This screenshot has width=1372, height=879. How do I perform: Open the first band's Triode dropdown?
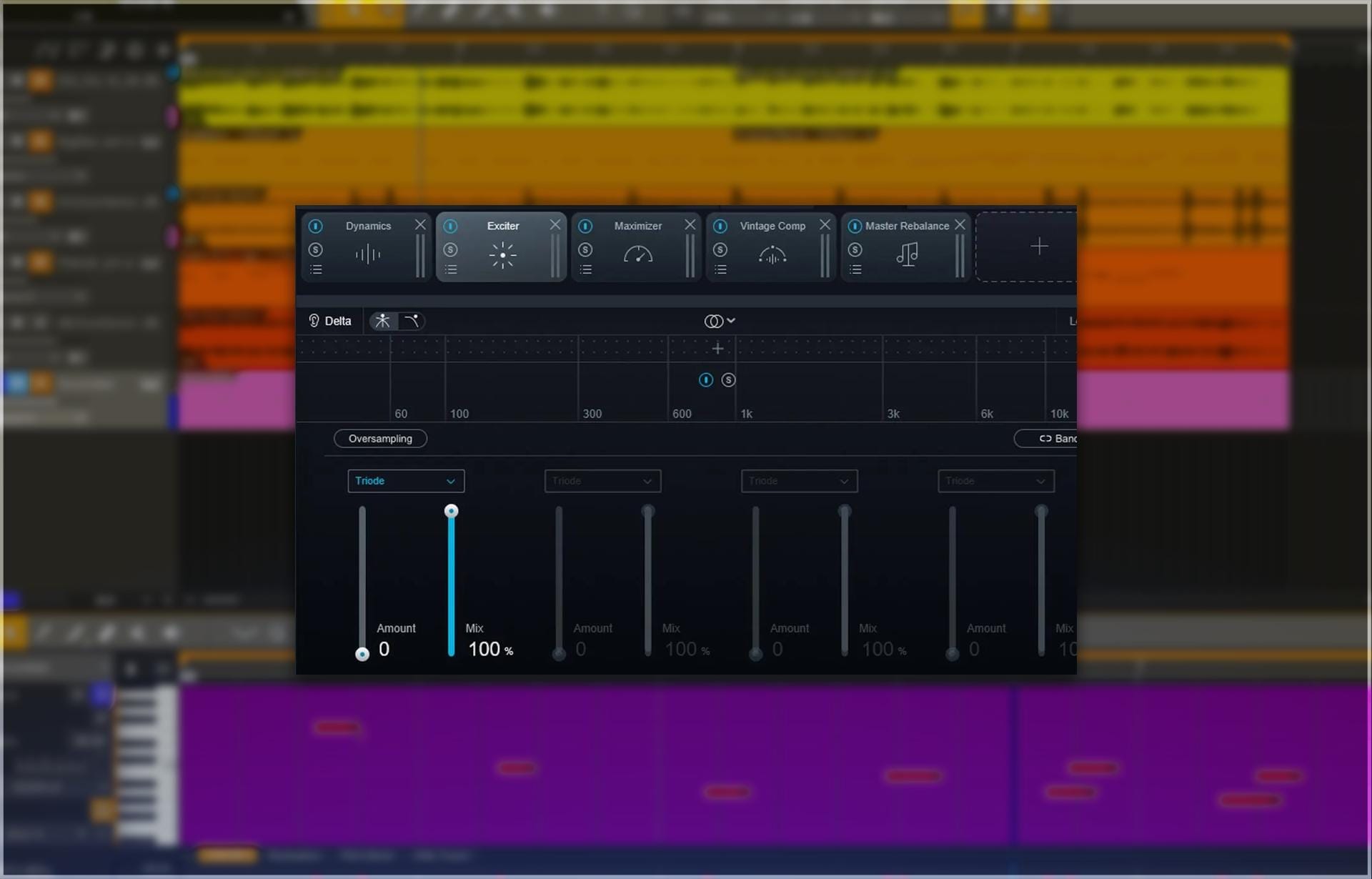click(x=406, y=481)
